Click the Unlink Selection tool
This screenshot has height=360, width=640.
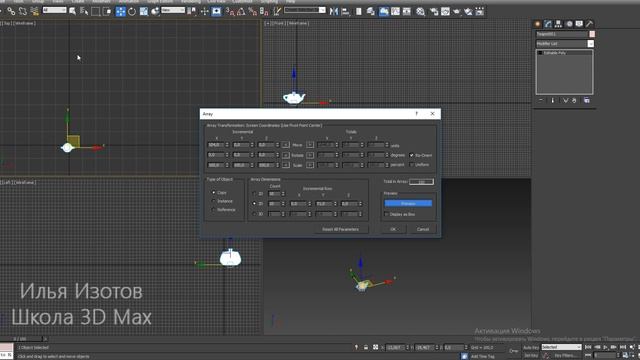point(23,11)
